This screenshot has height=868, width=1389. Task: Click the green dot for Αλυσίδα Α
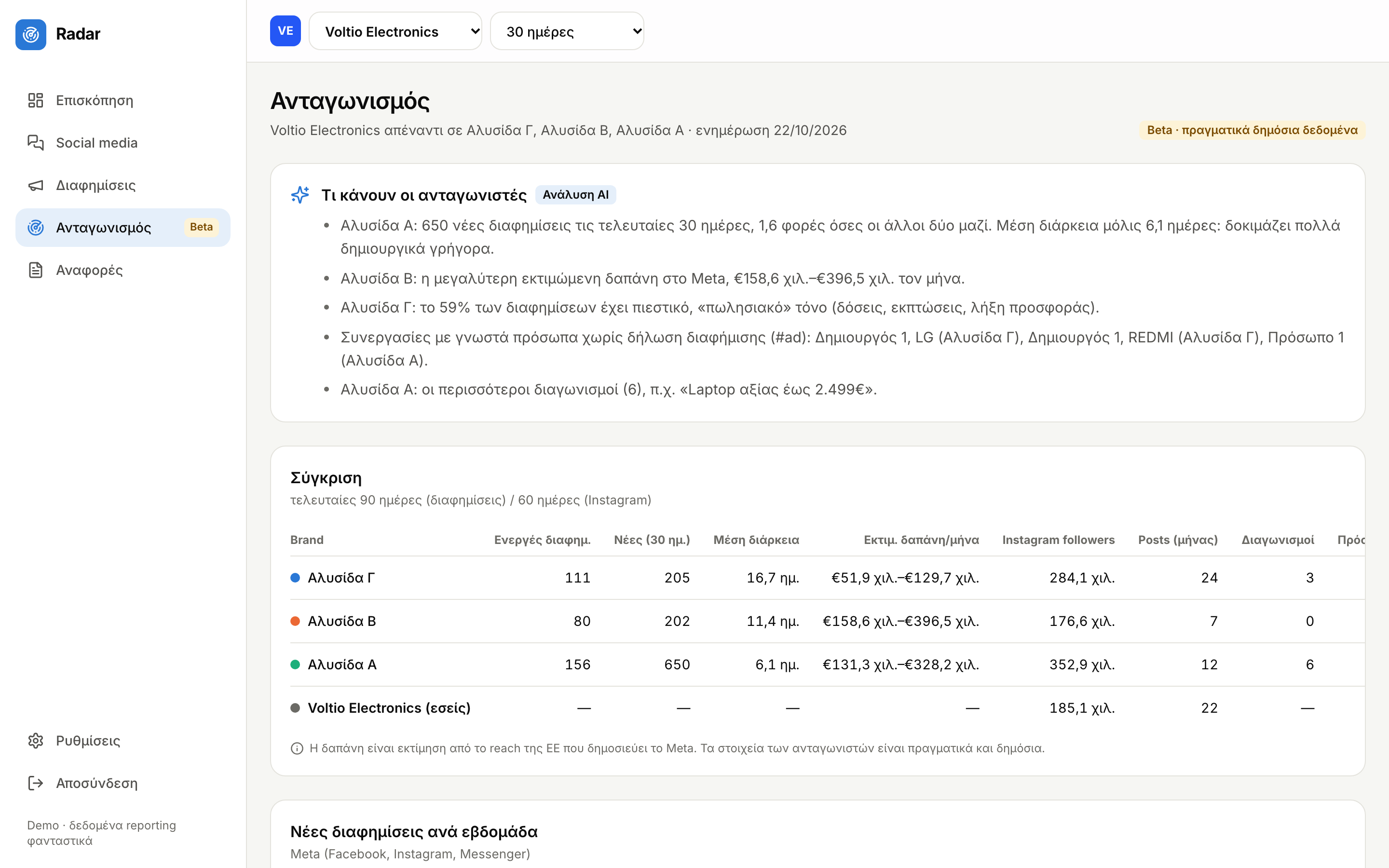(295, 664)
